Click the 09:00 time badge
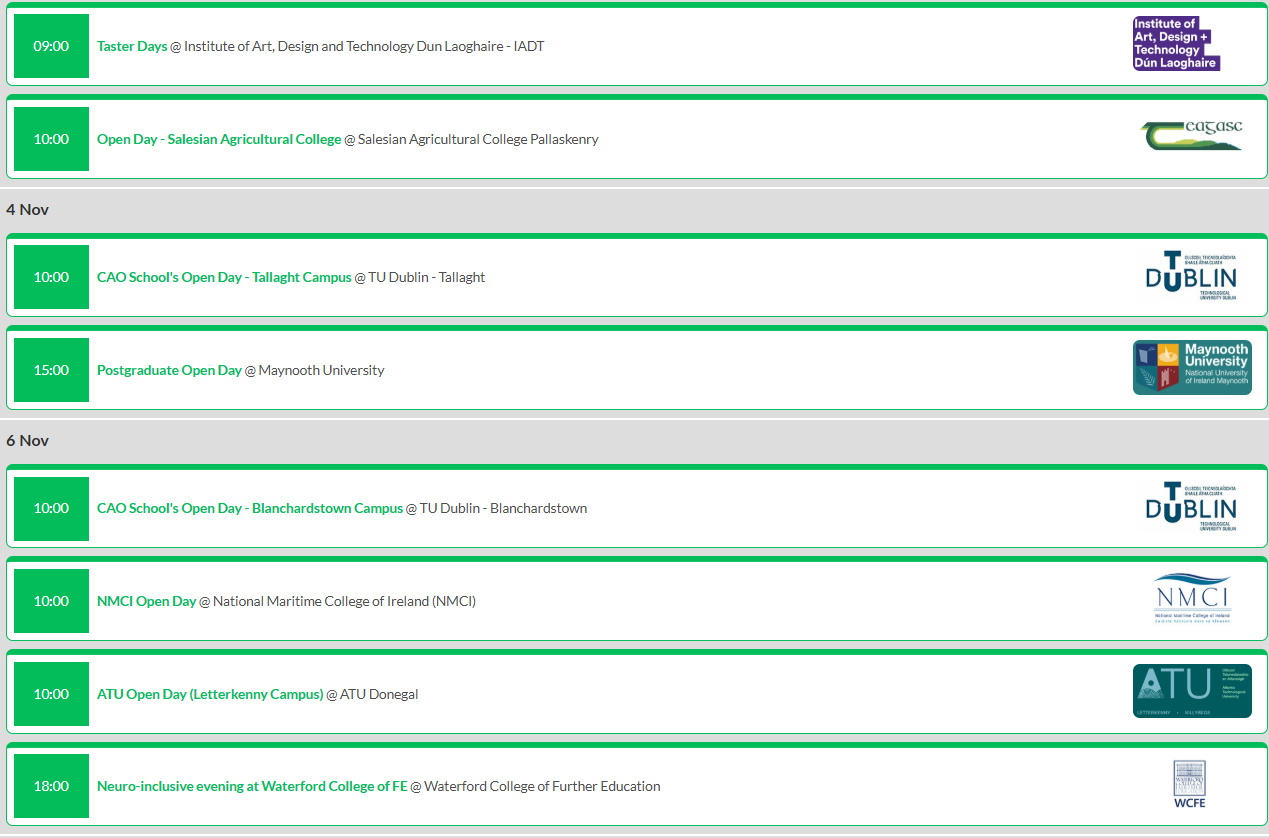Viewport: 1269px width, 838px height. [51, 46]
